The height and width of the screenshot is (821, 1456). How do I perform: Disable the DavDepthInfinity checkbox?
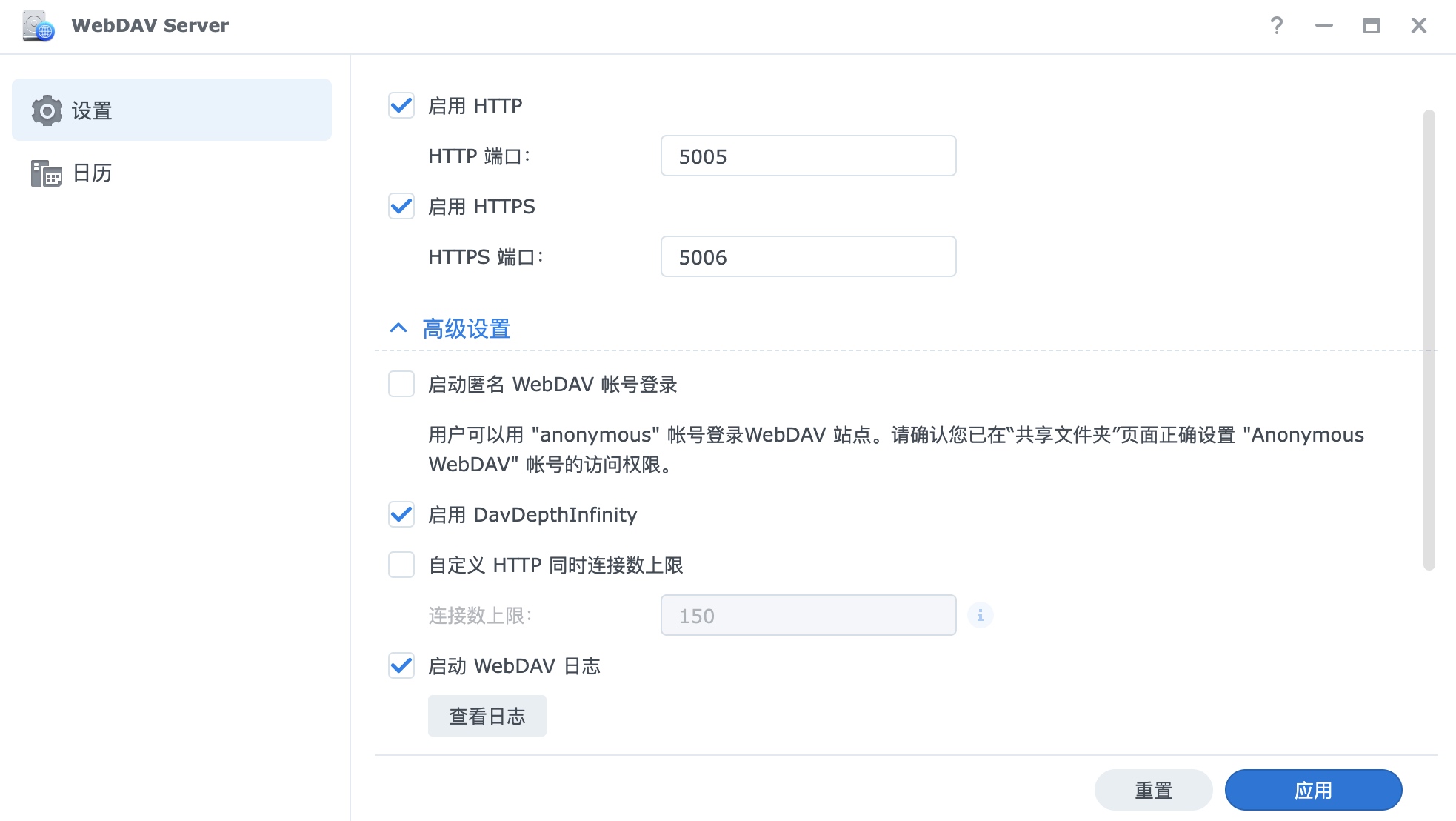(401, 514)
